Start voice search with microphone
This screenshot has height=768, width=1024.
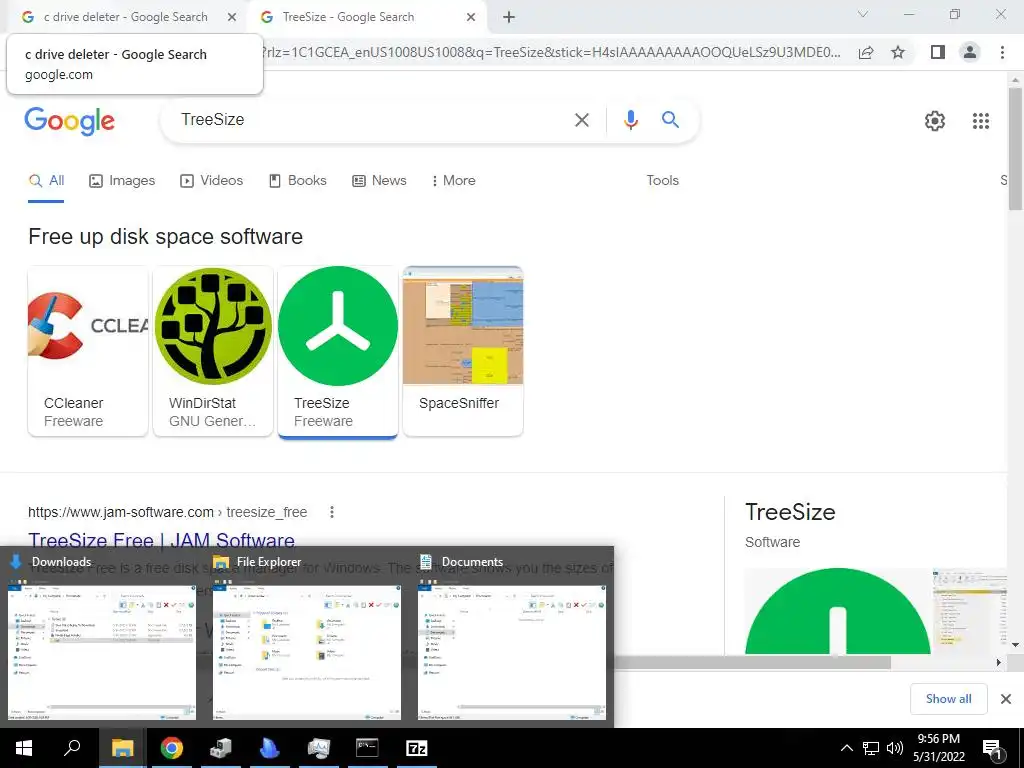pyautogui.click(x=630, y=120)
